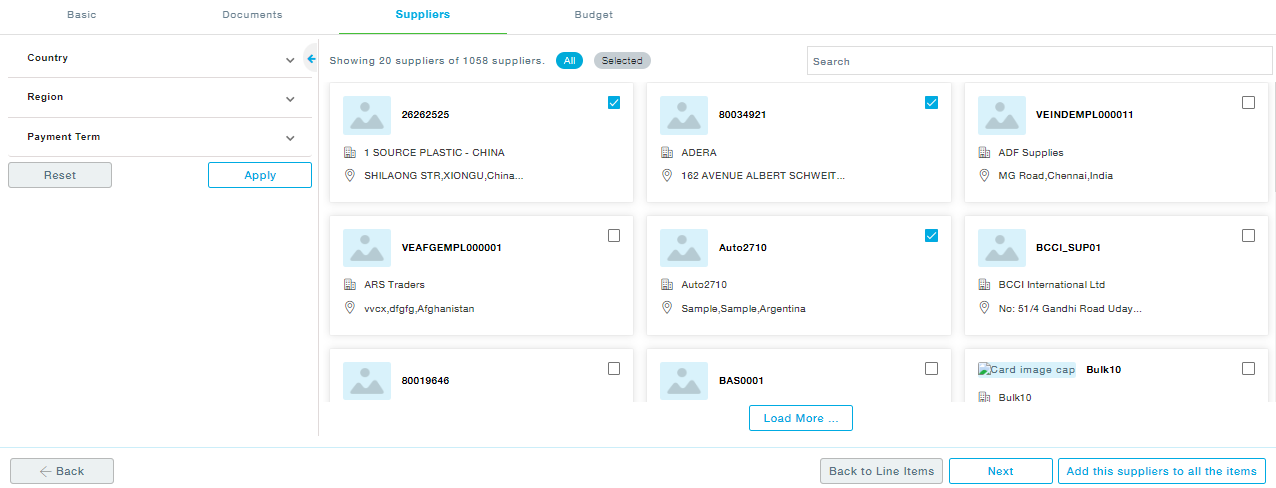Click the Load More button
Image resolution: width=1276 pixels, height=488 pixels.
(x=800, y=418)
